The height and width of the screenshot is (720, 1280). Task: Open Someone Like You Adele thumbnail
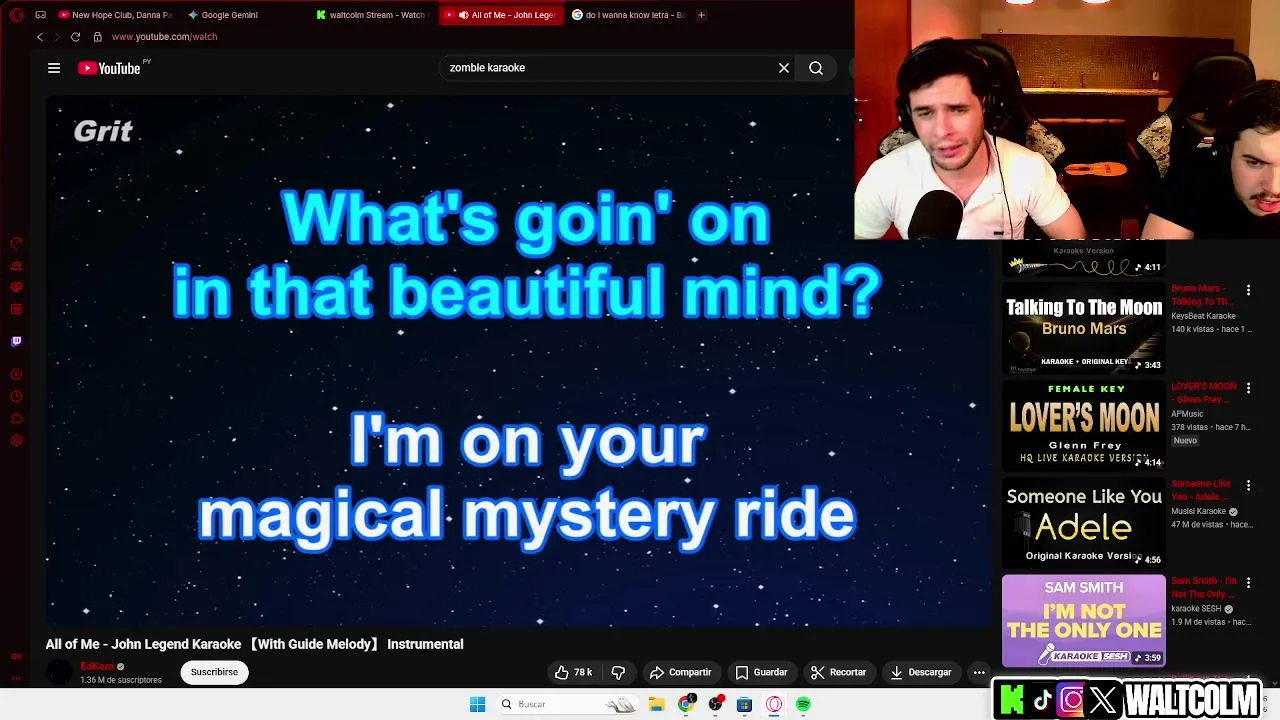(x=1084, y=522)
